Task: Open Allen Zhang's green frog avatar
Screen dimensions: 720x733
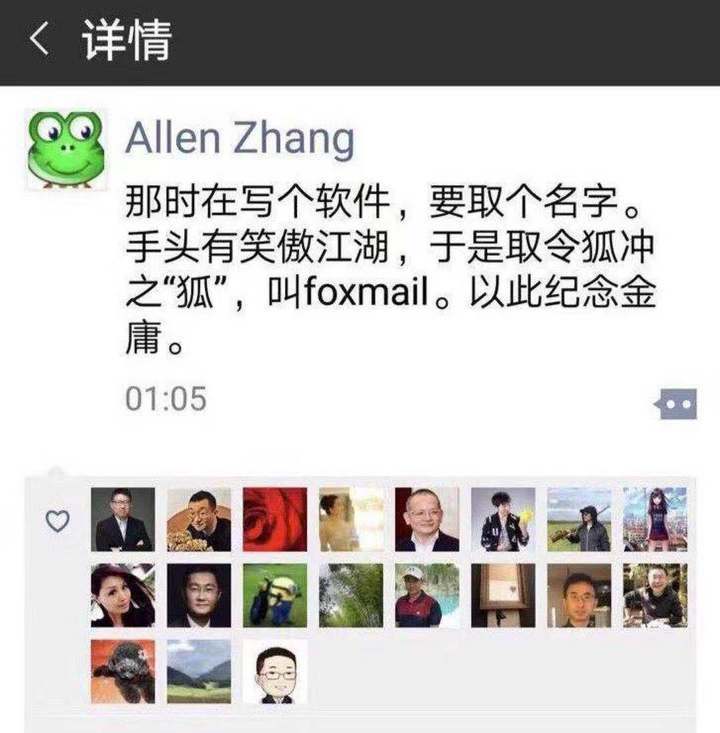Action: [65, 150]
